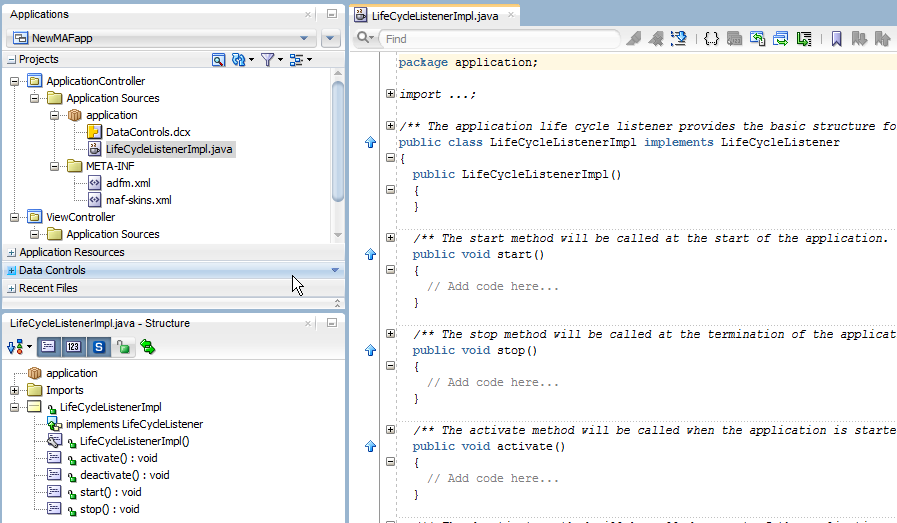This screenshot has width=897, height=523.
Task: Select activate() : void in Structure
Action: (118, 458)
